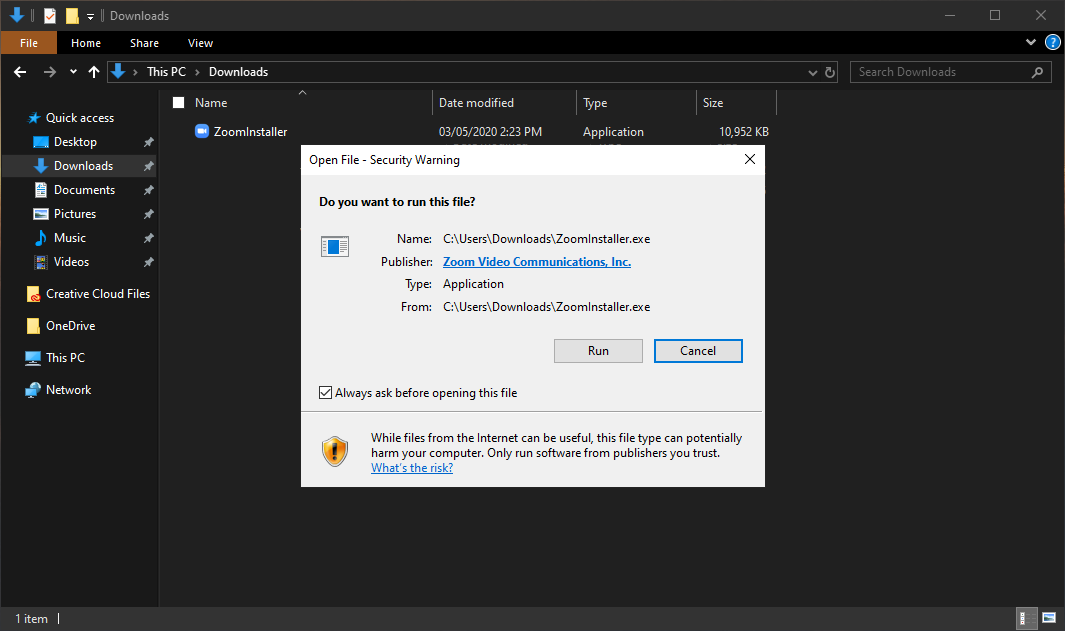The width and height of the screenshot is (1065, 631).
Task: Open the address bar history dropdown
Action: click(x=812, y=73)
